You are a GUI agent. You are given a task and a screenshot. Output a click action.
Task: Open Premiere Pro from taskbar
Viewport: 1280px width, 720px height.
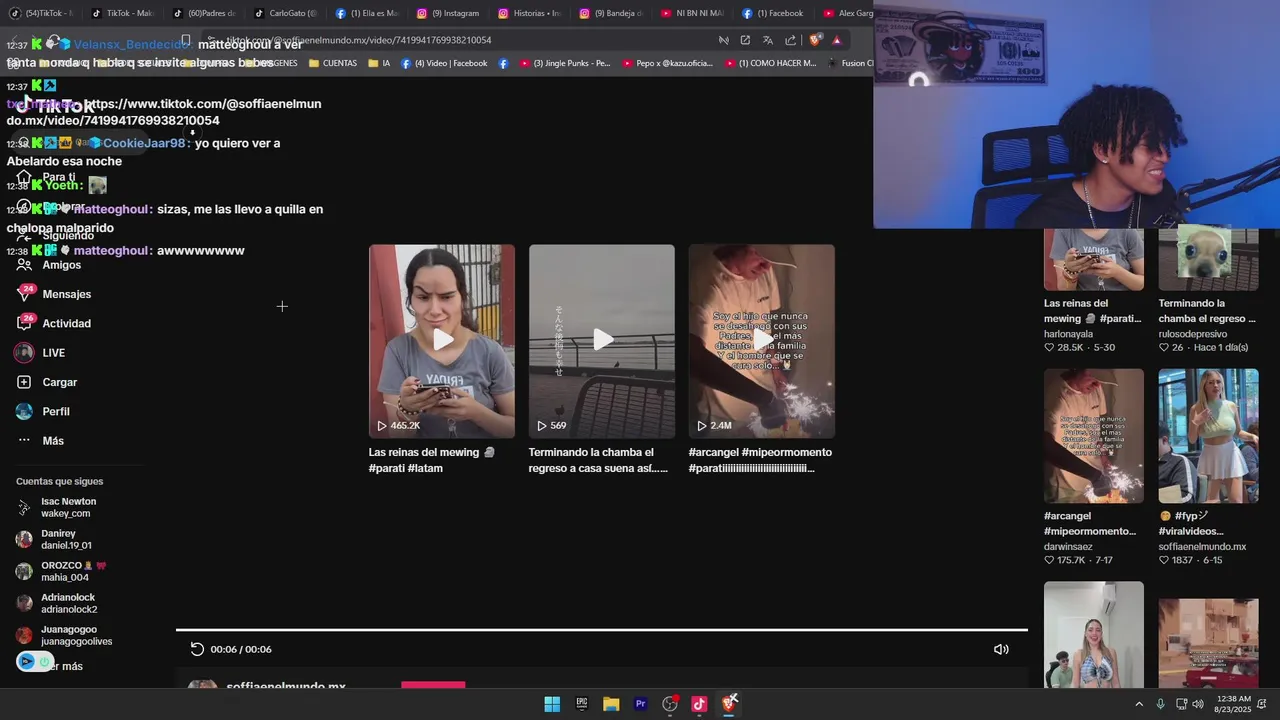point(641,704)
